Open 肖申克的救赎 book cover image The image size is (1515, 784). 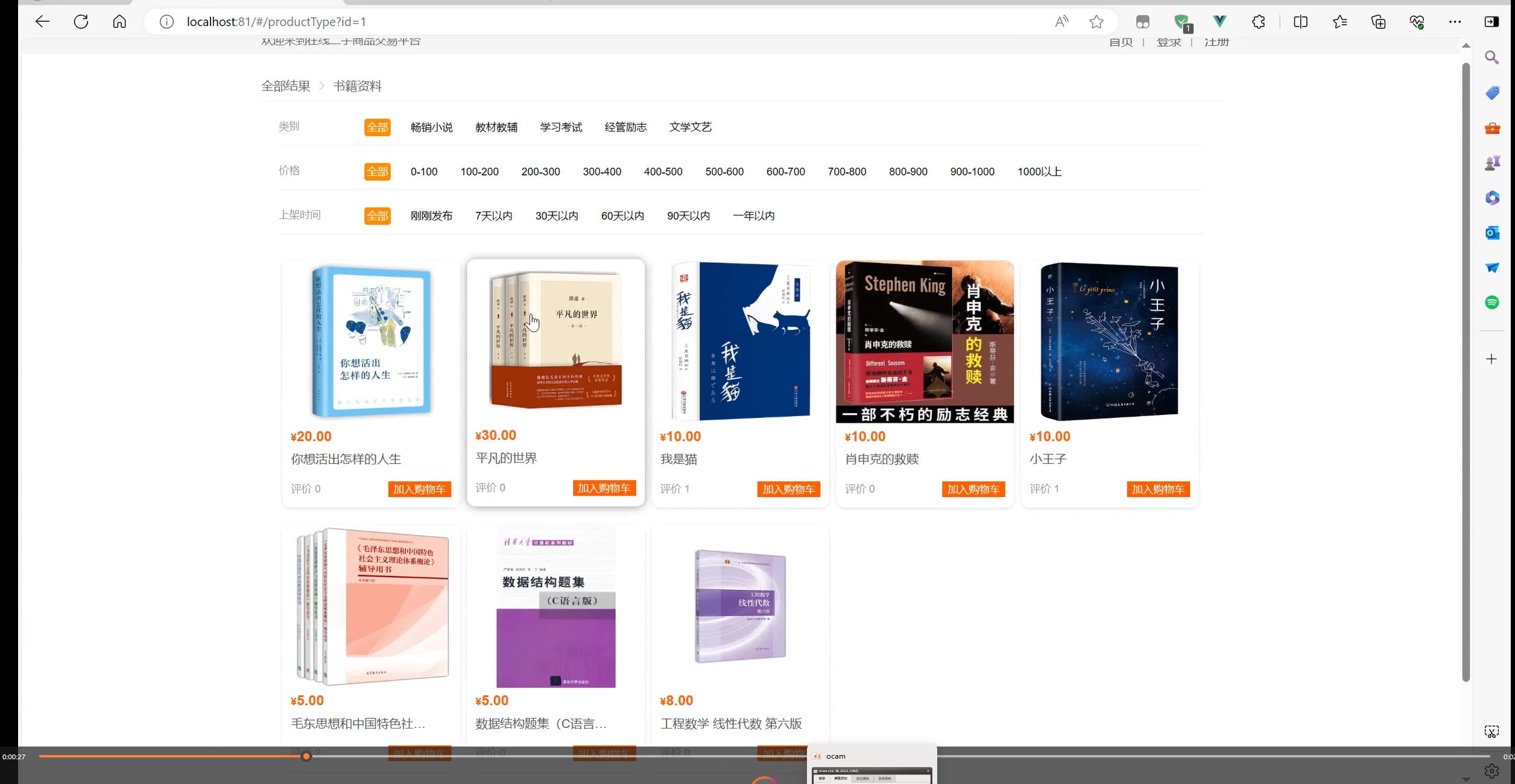(x=925, y=341)
